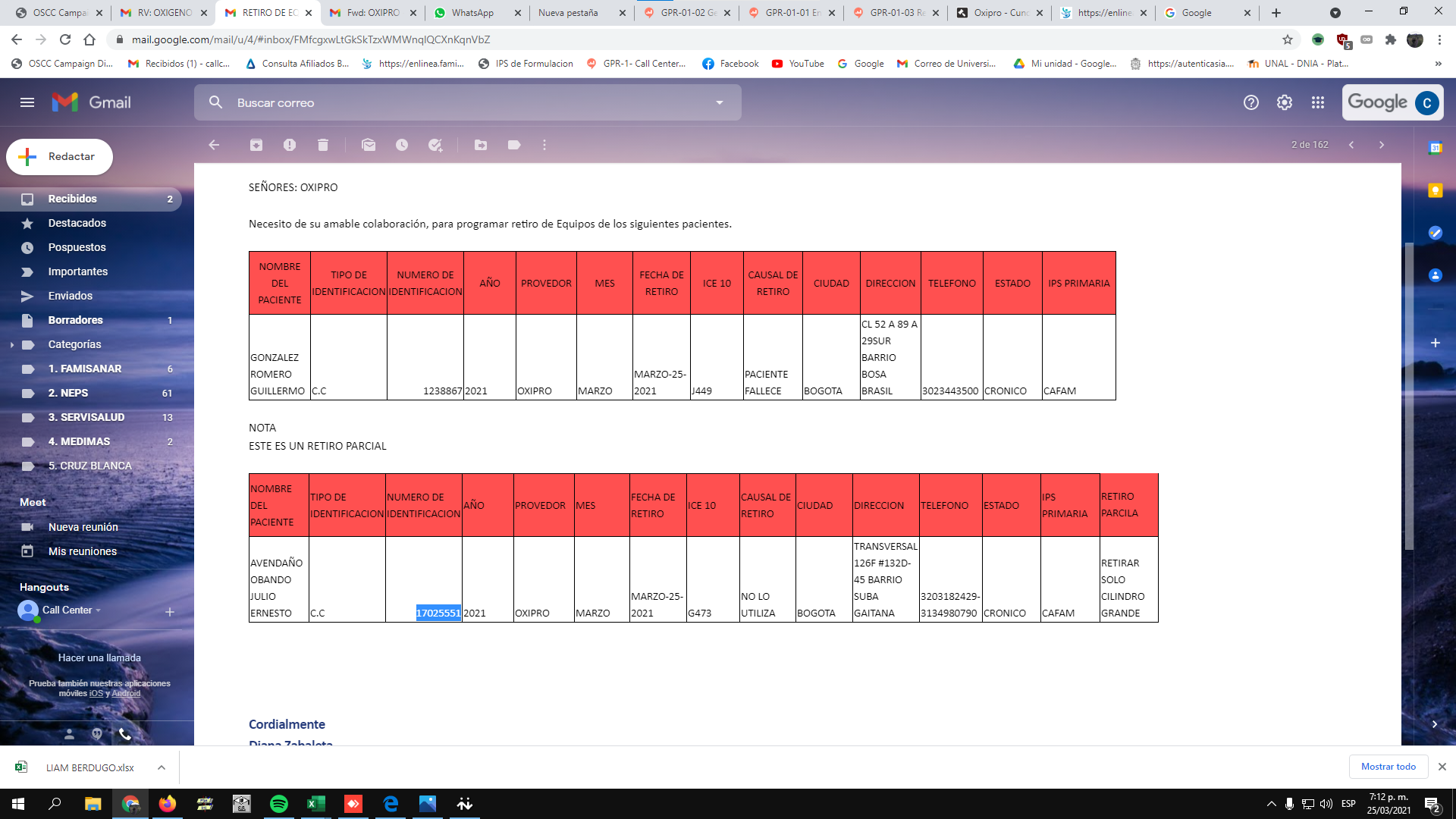Snooze this email with clock icon

point(402,145)
